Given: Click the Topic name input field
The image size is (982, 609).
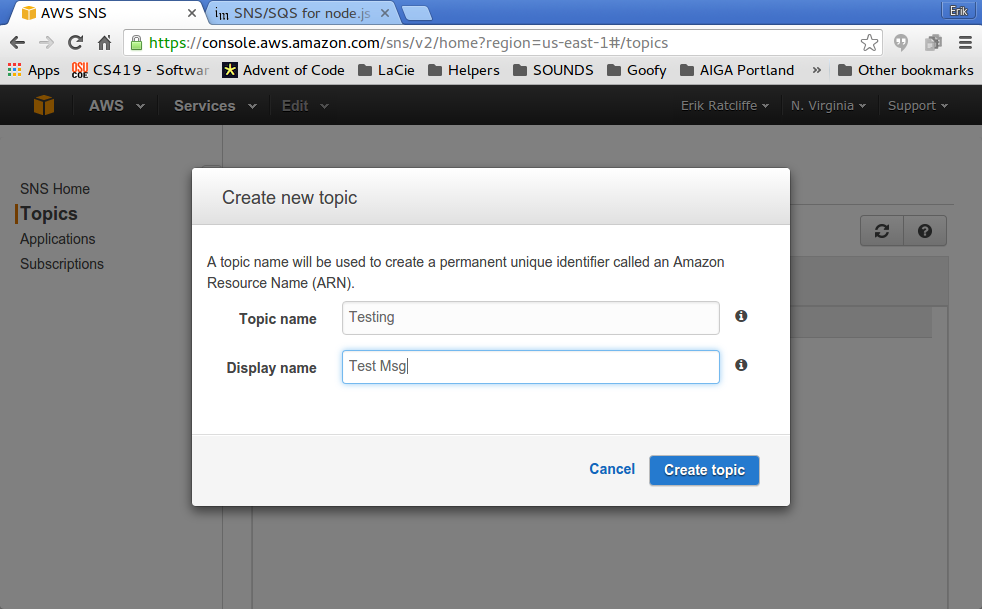Looking at the screenshot, I should [530, 318].
